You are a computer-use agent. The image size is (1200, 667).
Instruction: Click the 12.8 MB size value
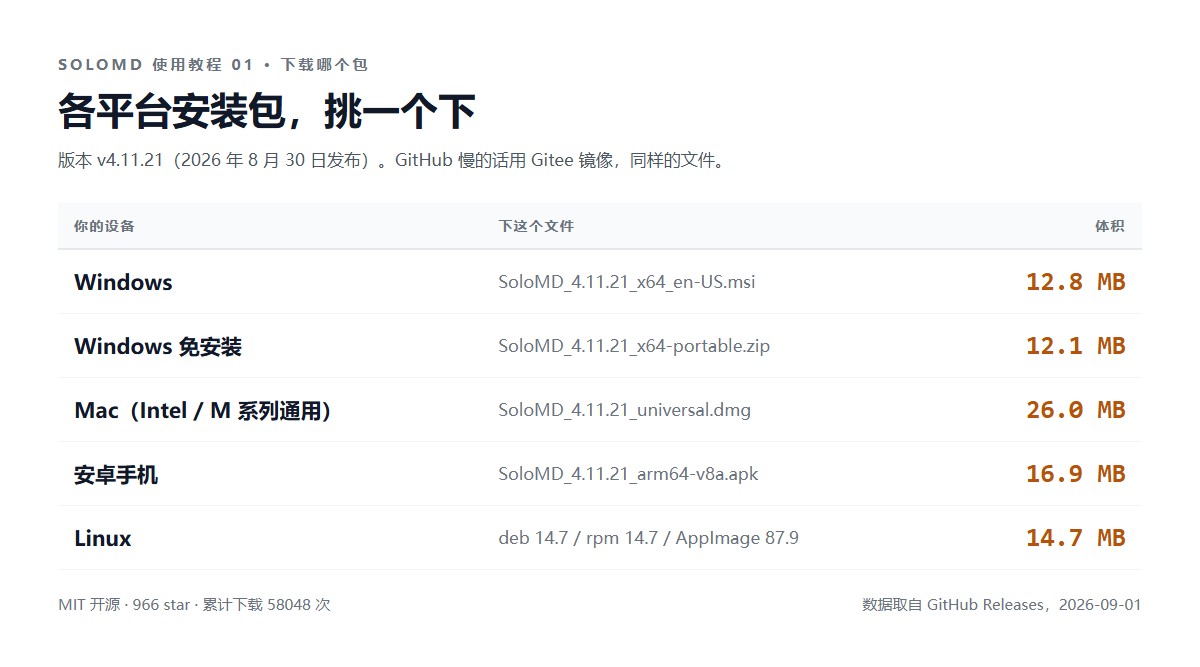pos(1076,282)
